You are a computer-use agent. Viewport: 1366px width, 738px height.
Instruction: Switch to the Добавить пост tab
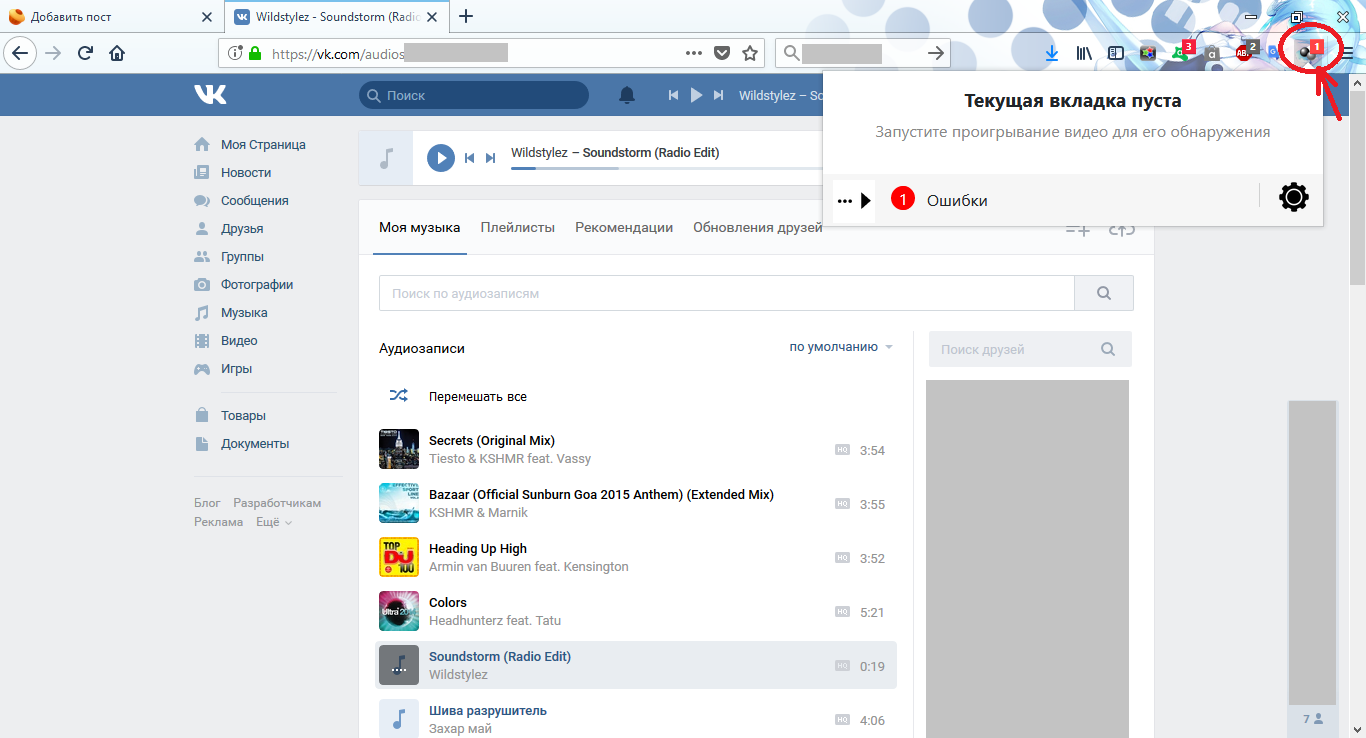110,17
